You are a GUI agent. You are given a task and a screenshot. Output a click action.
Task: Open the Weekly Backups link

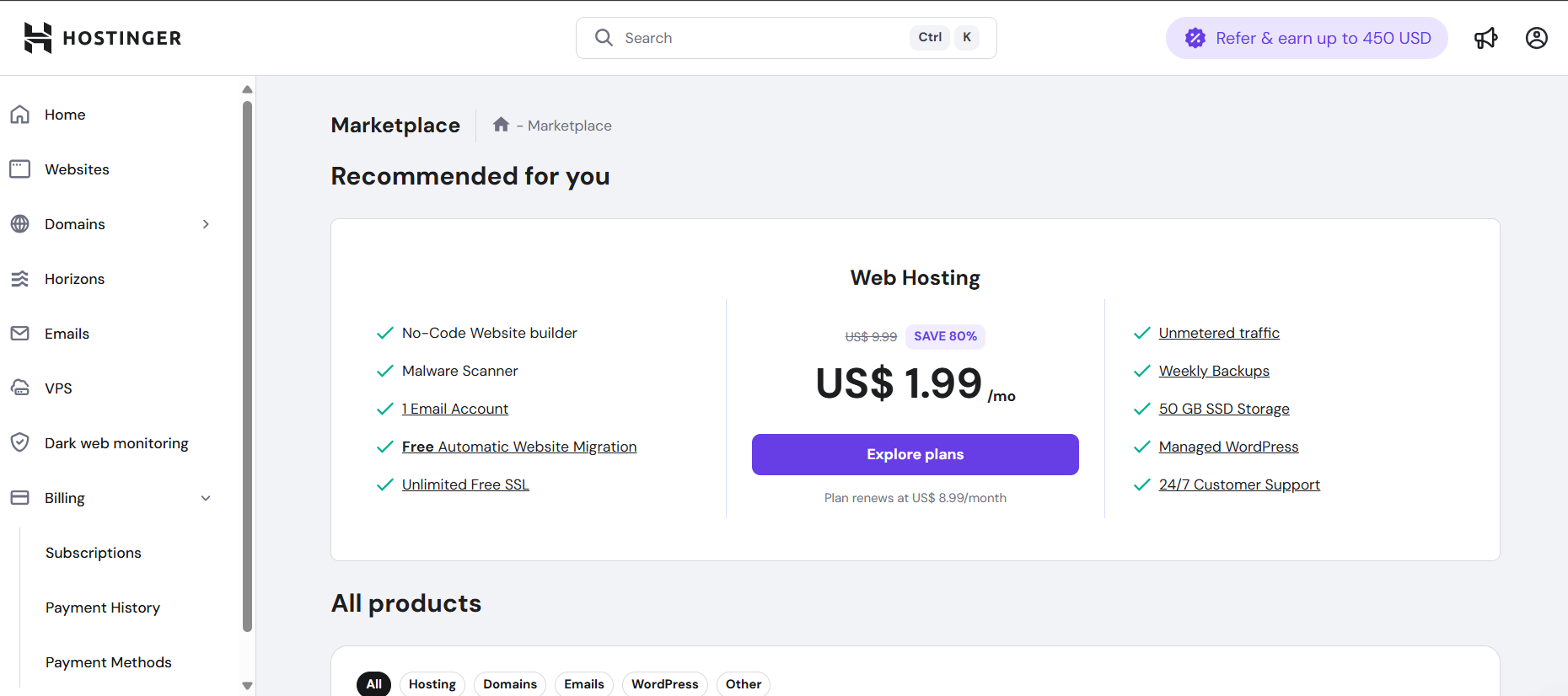1214,371
